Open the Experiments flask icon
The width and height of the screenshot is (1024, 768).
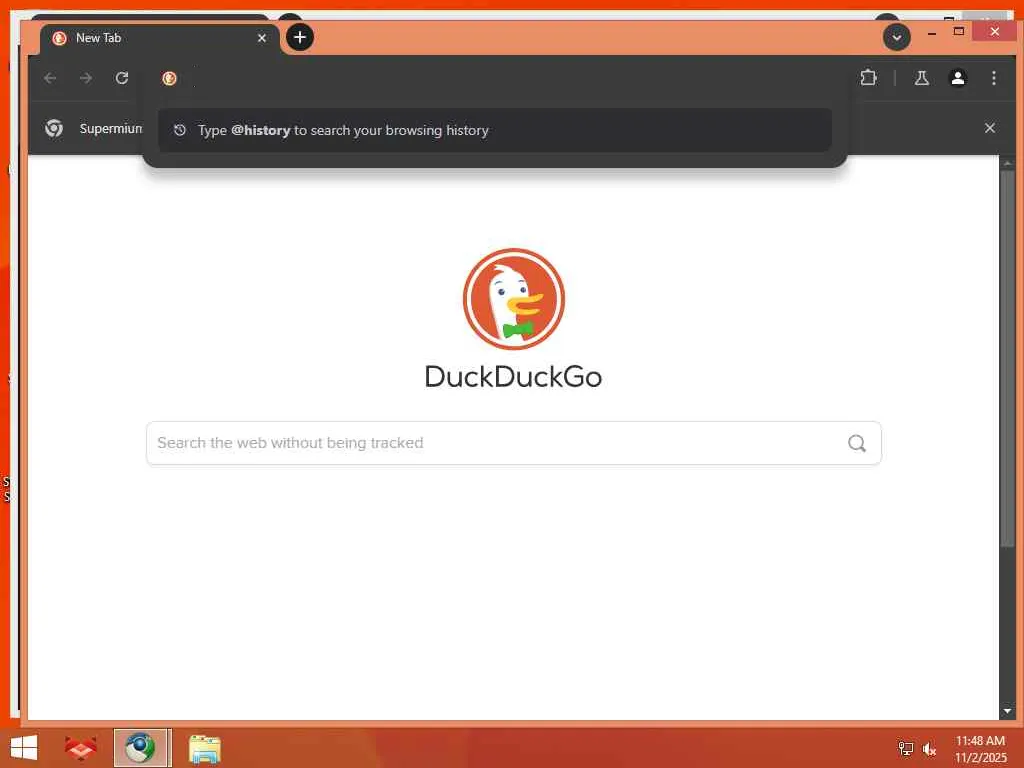pos(921,78)
